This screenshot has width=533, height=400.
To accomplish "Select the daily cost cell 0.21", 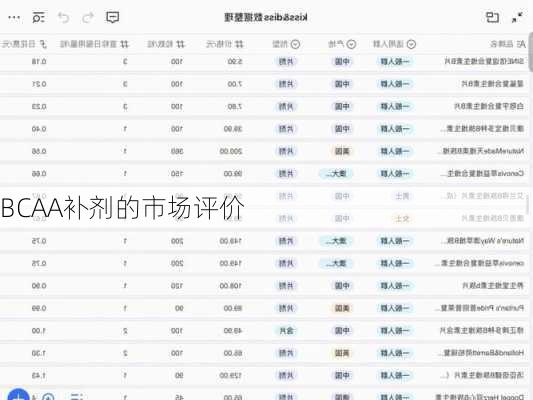I will tap(39, 84).
